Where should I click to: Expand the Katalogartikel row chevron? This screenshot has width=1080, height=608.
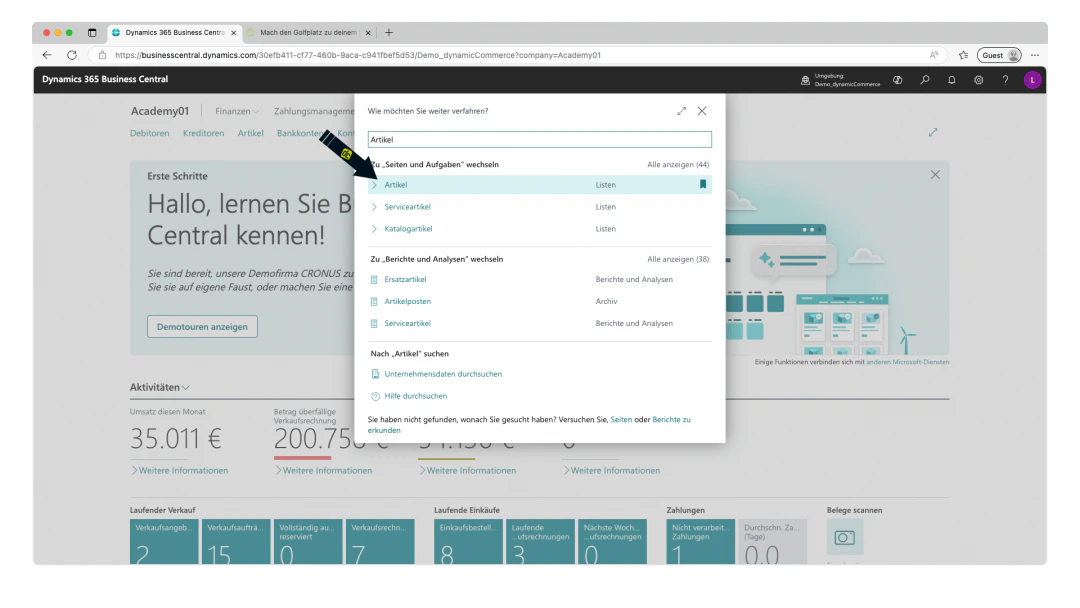374,229
